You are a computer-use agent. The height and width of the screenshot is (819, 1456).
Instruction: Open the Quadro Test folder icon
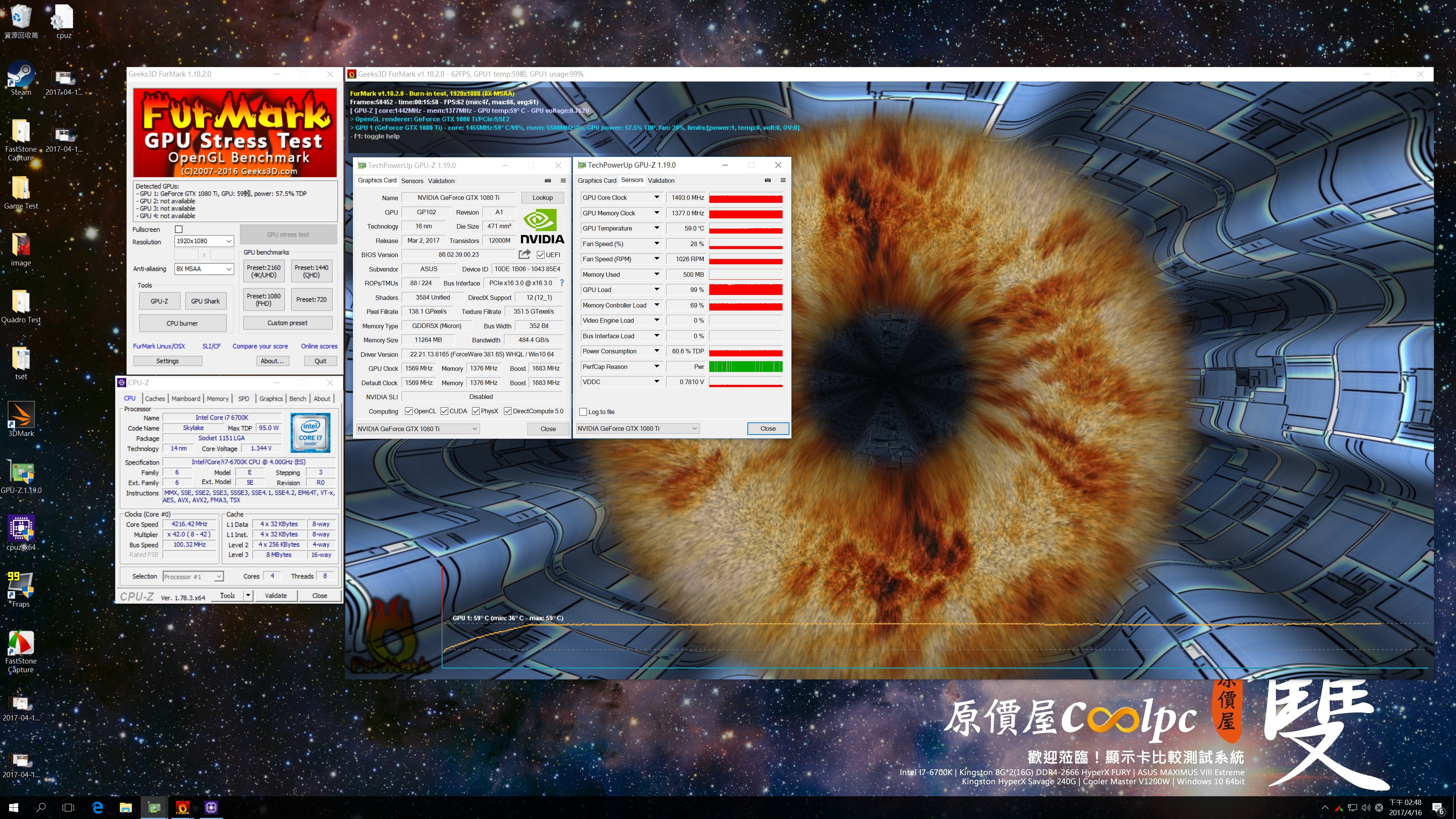click(x=21, y=306)
